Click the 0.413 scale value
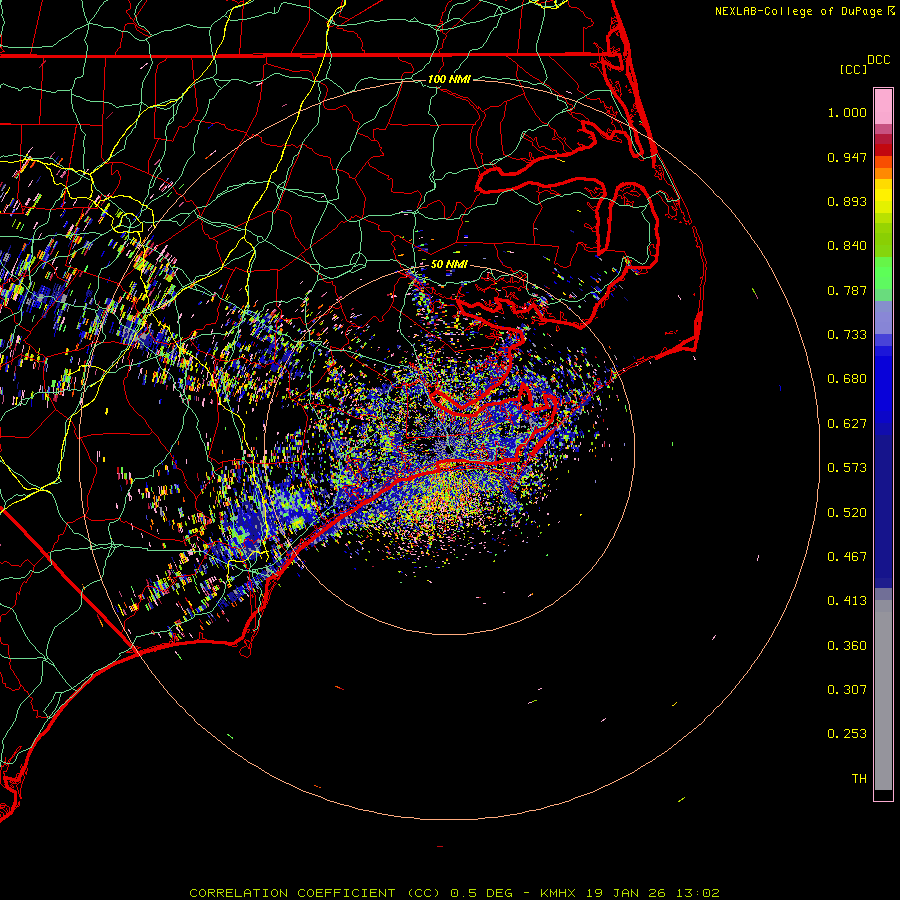 pos(847,601)
